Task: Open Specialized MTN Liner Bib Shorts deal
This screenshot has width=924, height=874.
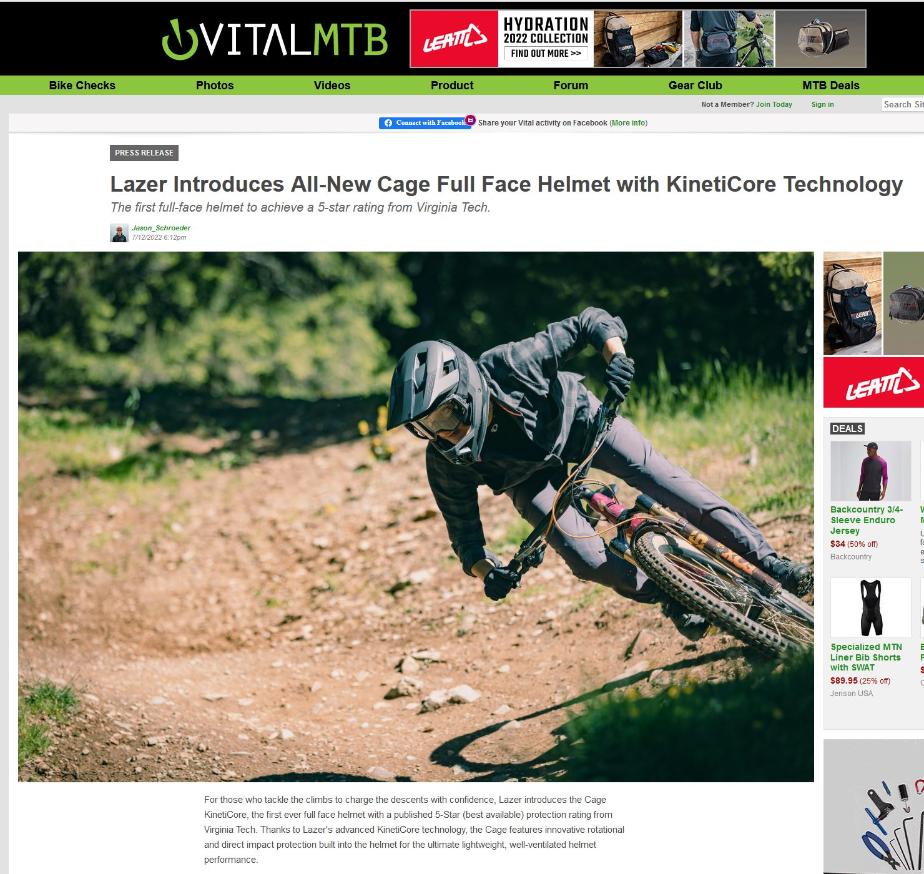Action: [865, 657]
